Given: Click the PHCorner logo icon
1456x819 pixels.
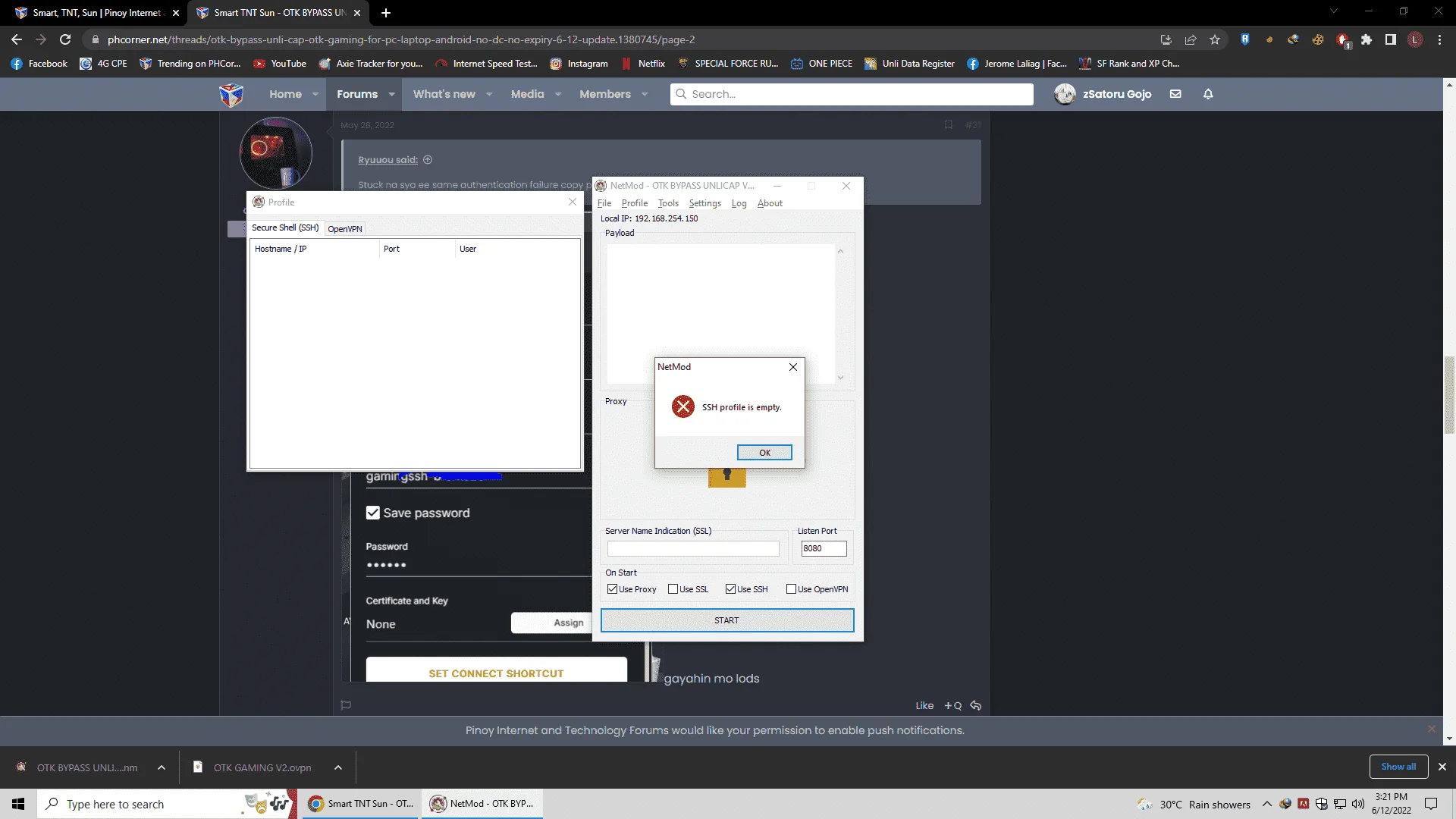Looking at the screenshot, I should point(231,95).
